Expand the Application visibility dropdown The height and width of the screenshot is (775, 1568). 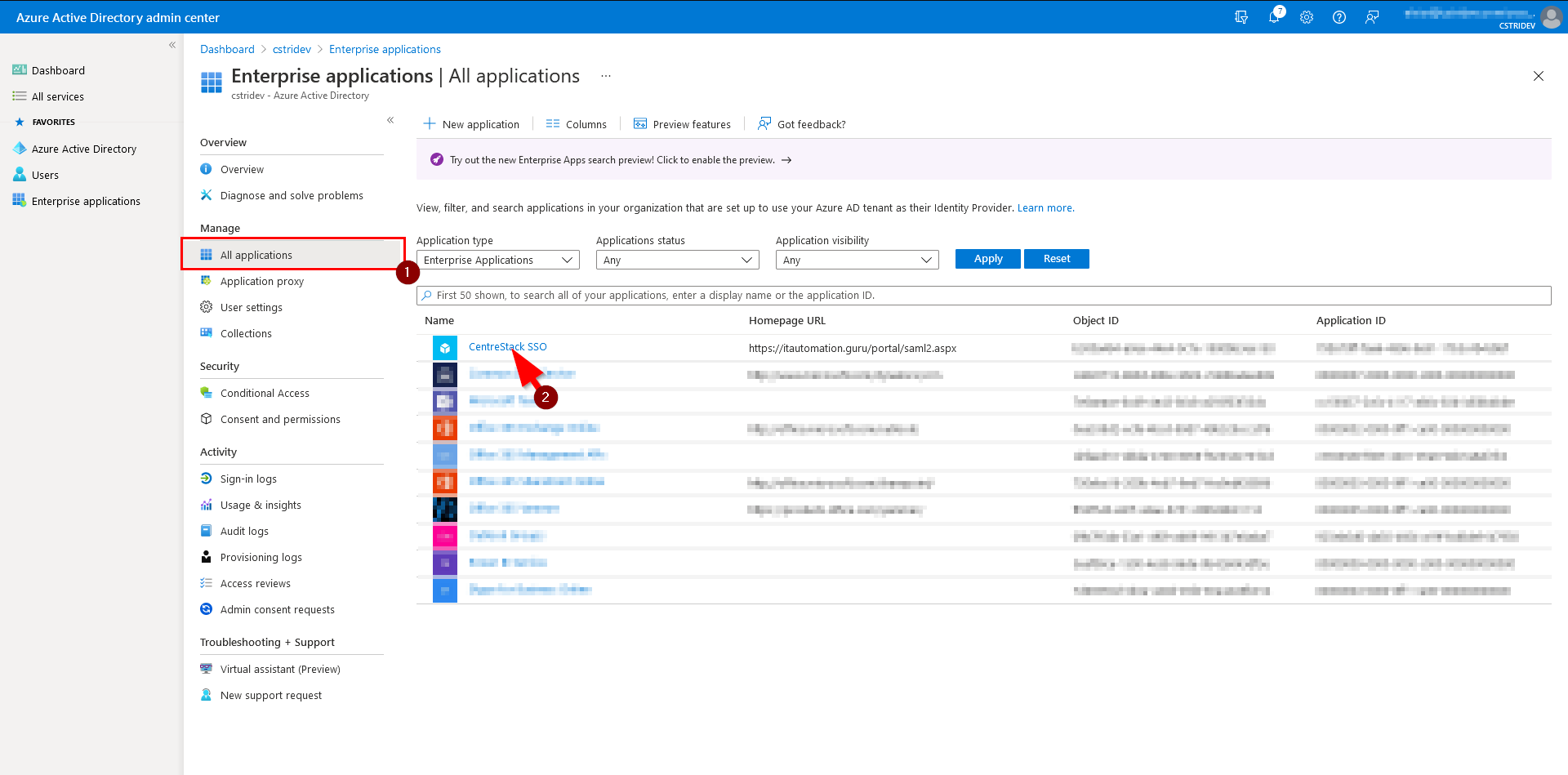tap(857, 260)
